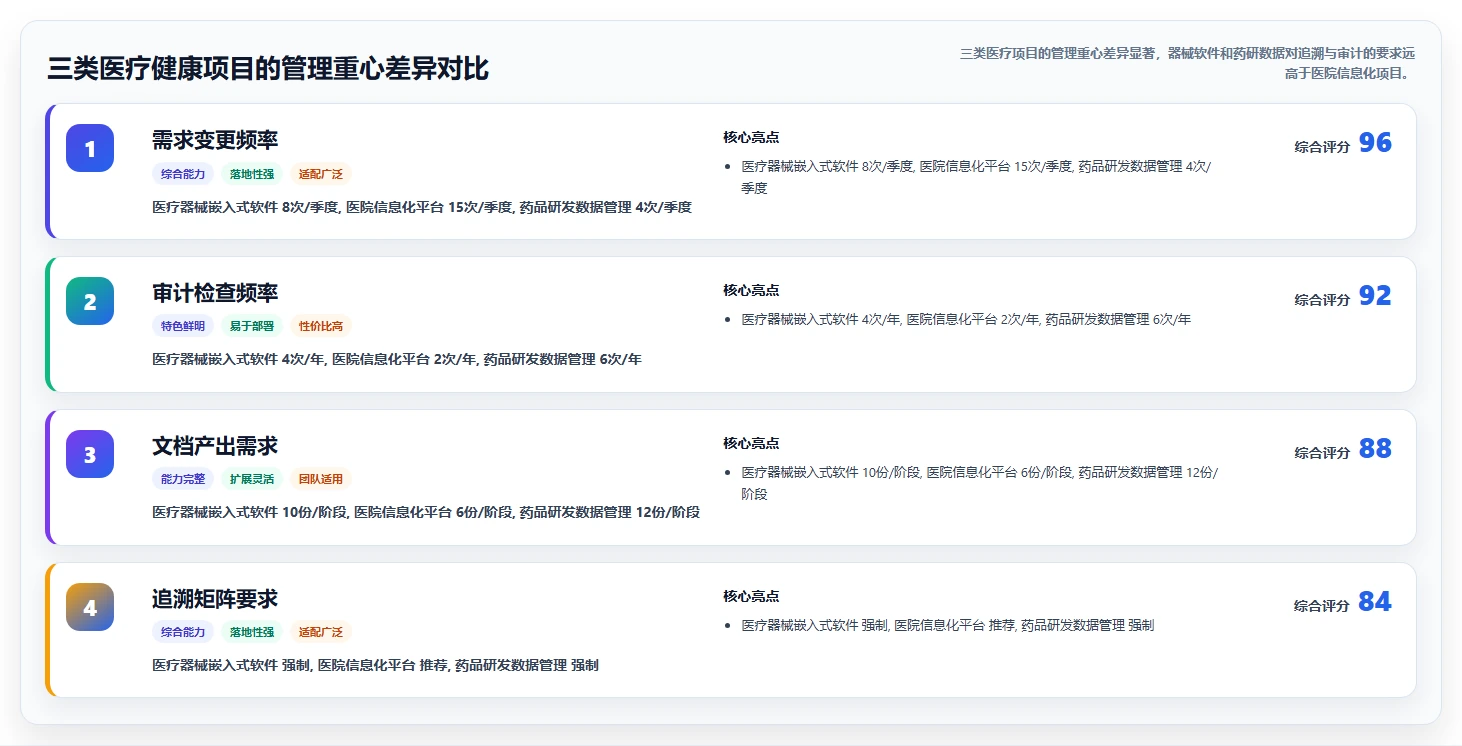
Task: Click the highlight bullet mentioning 强制, 推荐
Action: [x=948, y=626]
